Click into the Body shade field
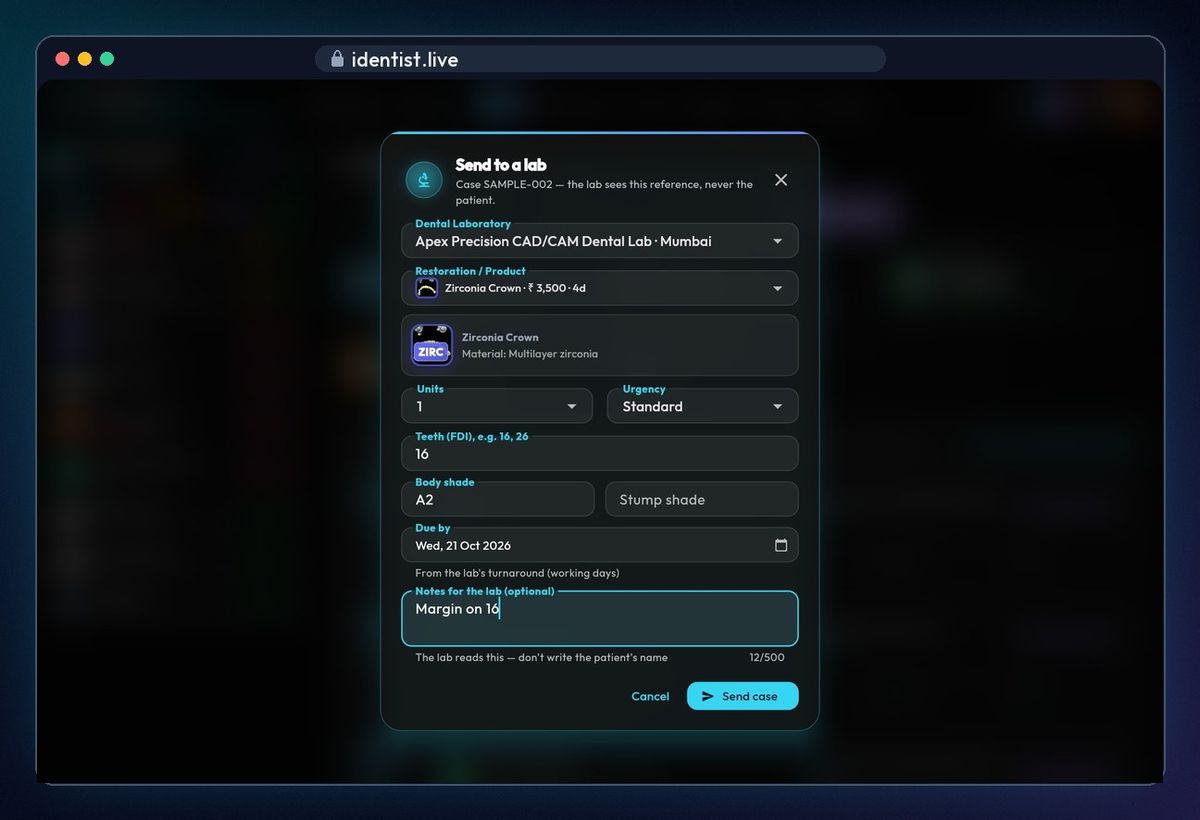The height and width of the screenshot is (820, 1200). point(497,499)
